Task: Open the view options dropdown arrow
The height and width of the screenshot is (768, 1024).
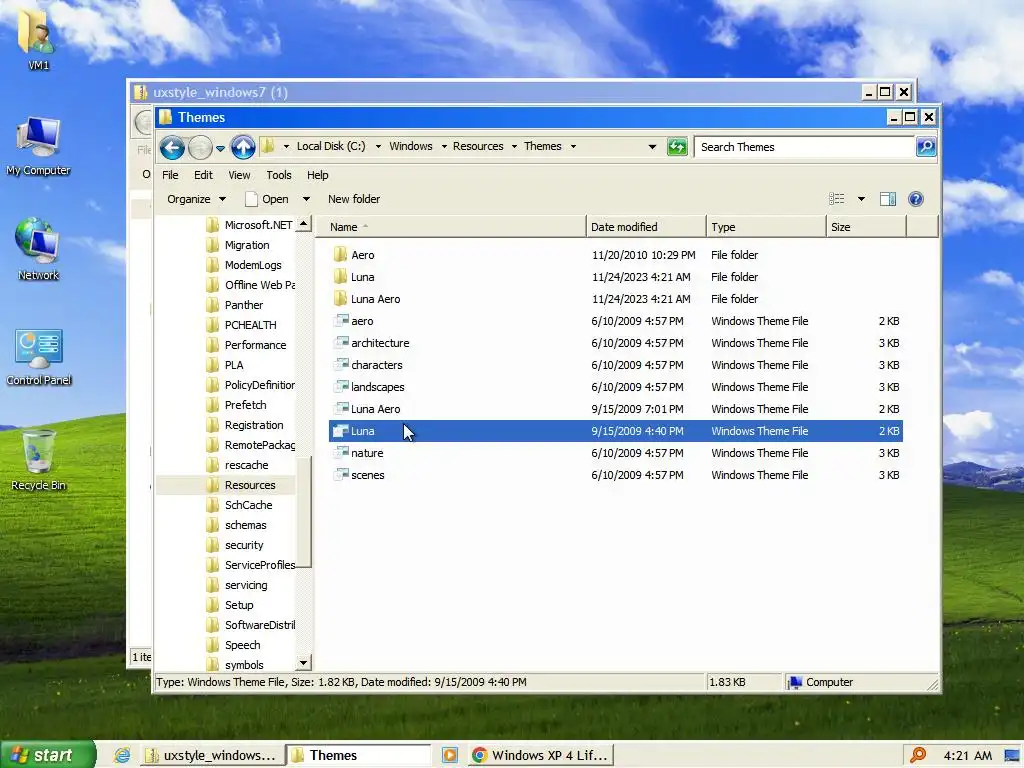Action: coord(861,199)
